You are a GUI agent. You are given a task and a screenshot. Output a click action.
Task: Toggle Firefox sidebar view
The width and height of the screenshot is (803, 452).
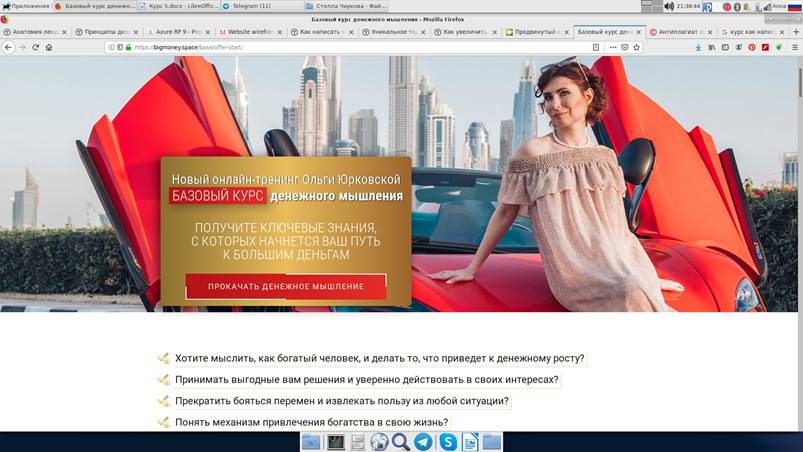[x=725, y=47]
